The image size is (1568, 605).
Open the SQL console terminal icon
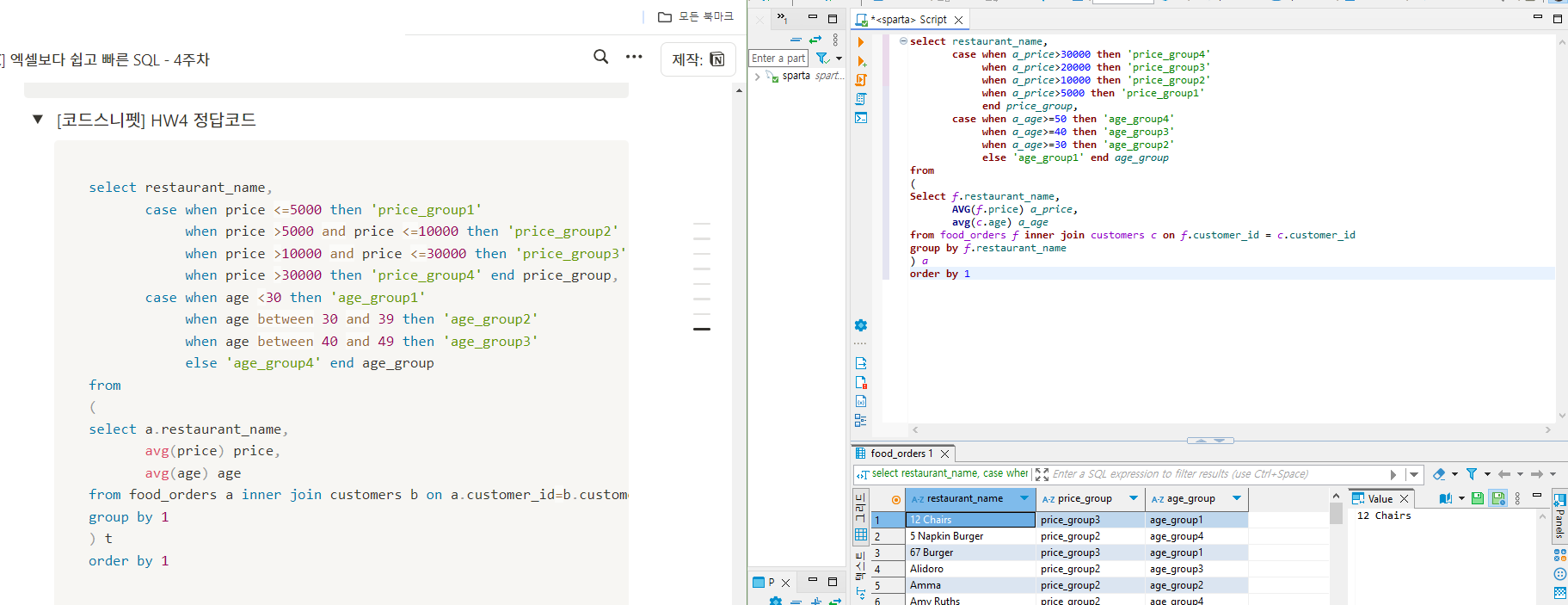[x=861, y=118]
